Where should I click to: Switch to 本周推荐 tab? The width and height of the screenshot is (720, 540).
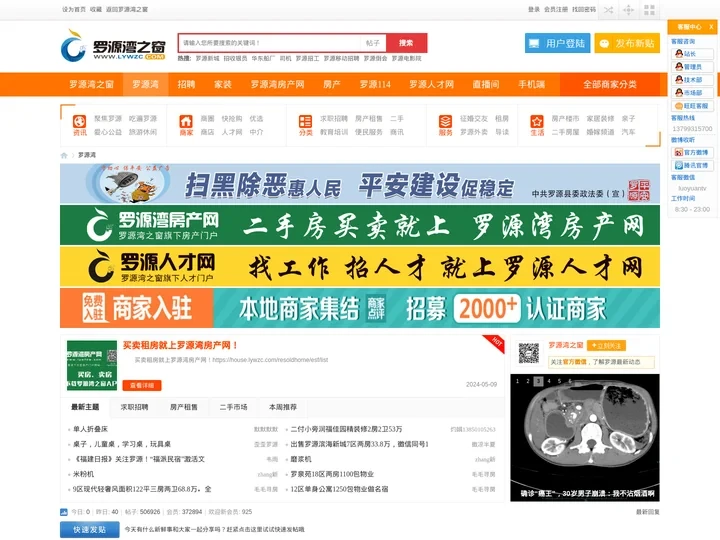click(x=283, y=407)
